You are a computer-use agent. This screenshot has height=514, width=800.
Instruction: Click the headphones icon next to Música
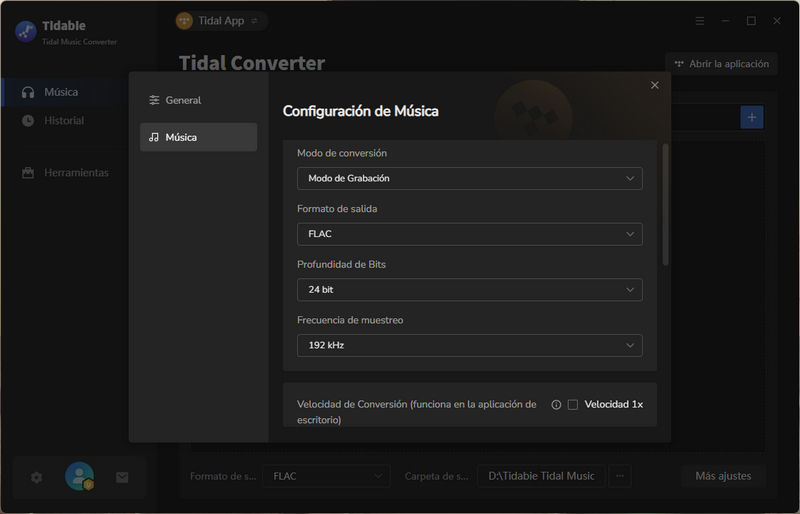28,92
